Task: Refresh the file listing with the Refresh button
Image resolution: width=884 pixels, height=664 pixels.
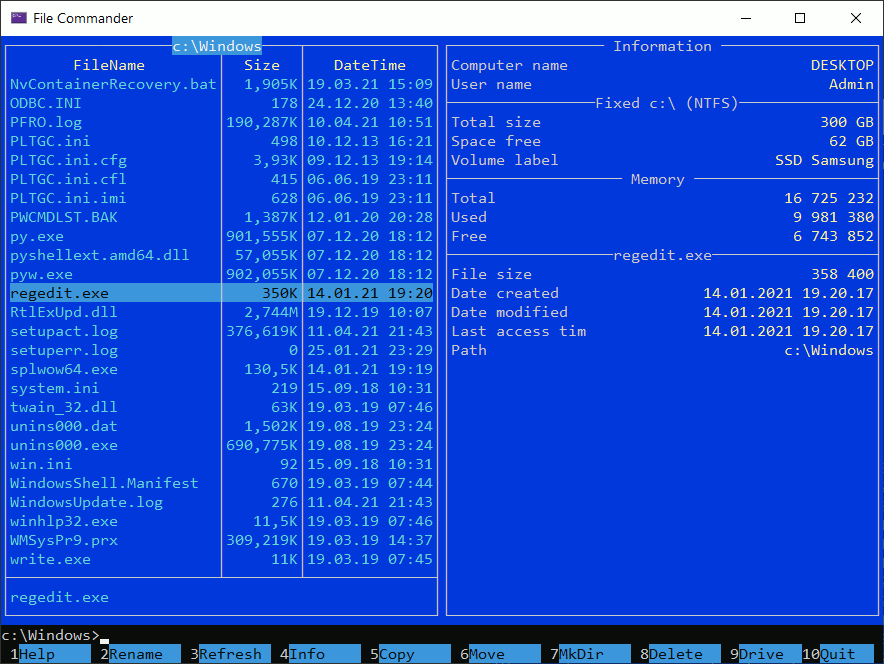Action: point(230,654)
